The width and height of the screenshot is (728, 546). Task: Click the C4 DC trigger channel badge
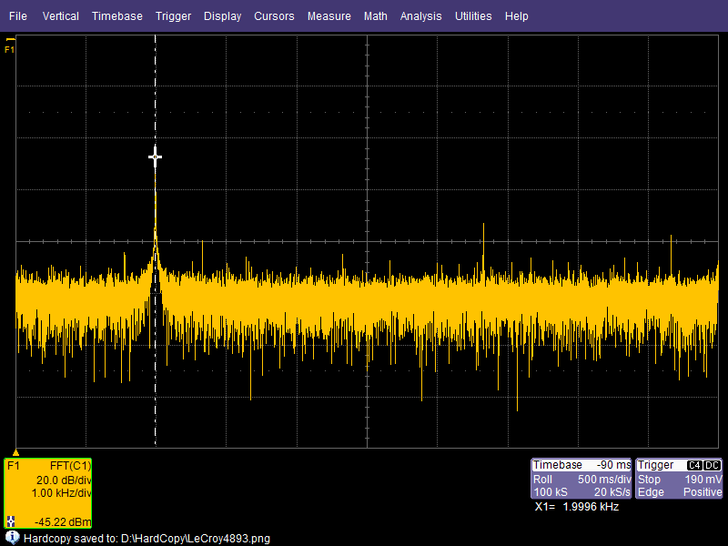tap(703, 466)
